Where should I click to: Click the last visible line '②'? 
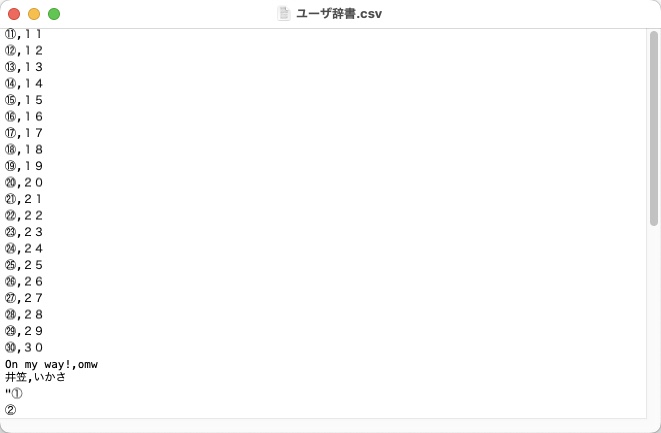point(11,410)
